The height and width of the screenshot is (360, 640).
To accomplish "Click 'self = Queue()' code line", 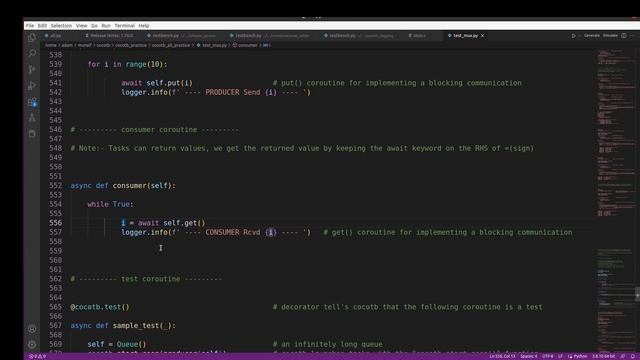I will (117, 344).
